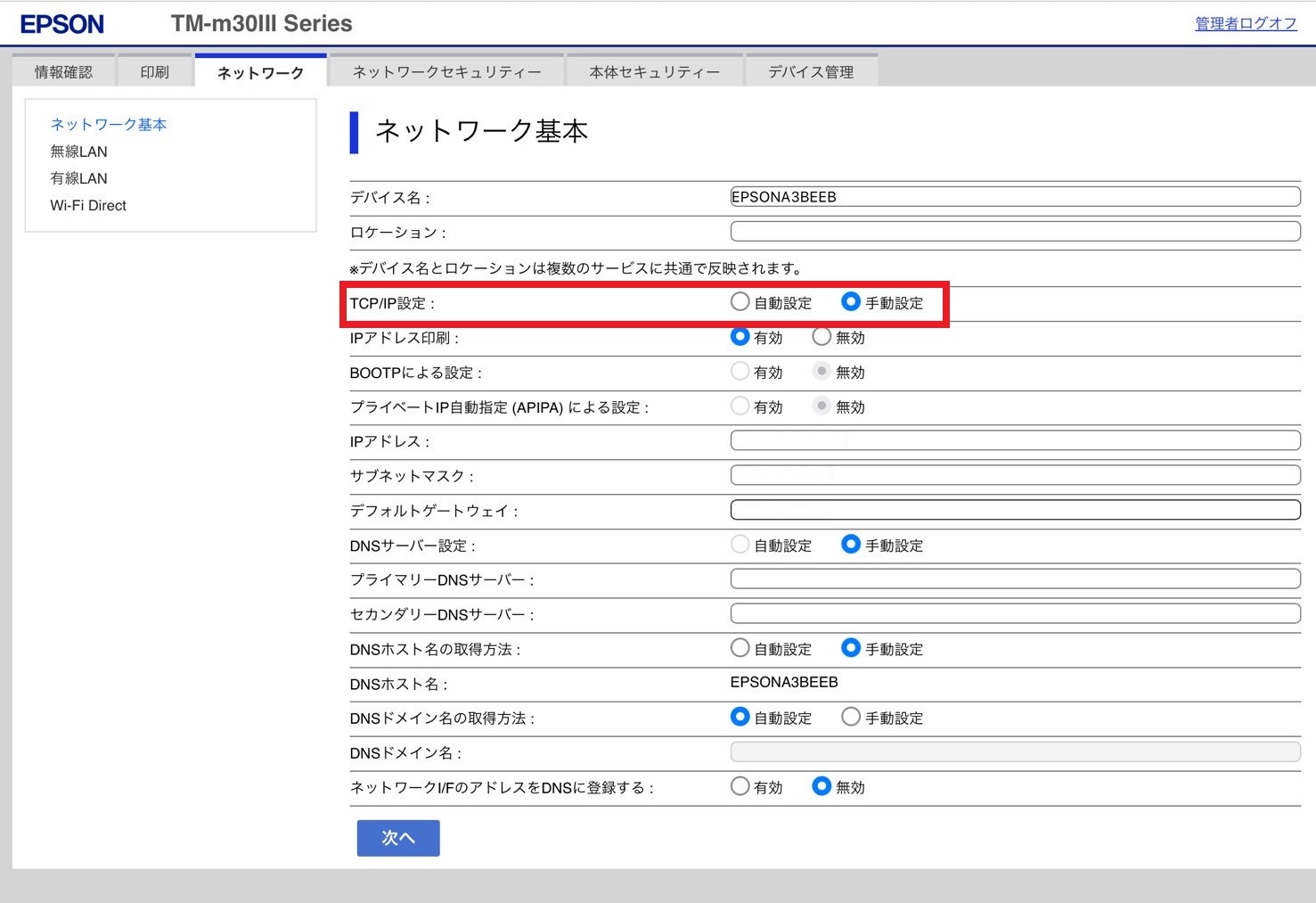Image resolution: width=1316 pixels, height=903 pixels.
Task: Click the サブネットマスク input field
Action: click(x=1014, y=475)
